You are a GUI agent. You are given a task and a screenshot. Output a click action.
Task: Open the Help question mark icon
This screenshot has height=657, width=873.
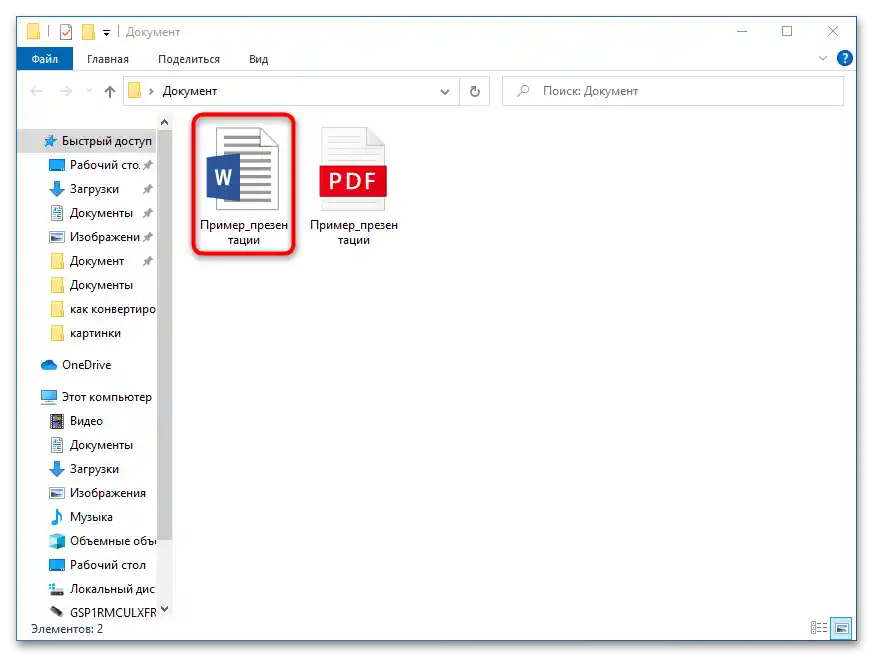pyautogui.click(x=844, y=58)
